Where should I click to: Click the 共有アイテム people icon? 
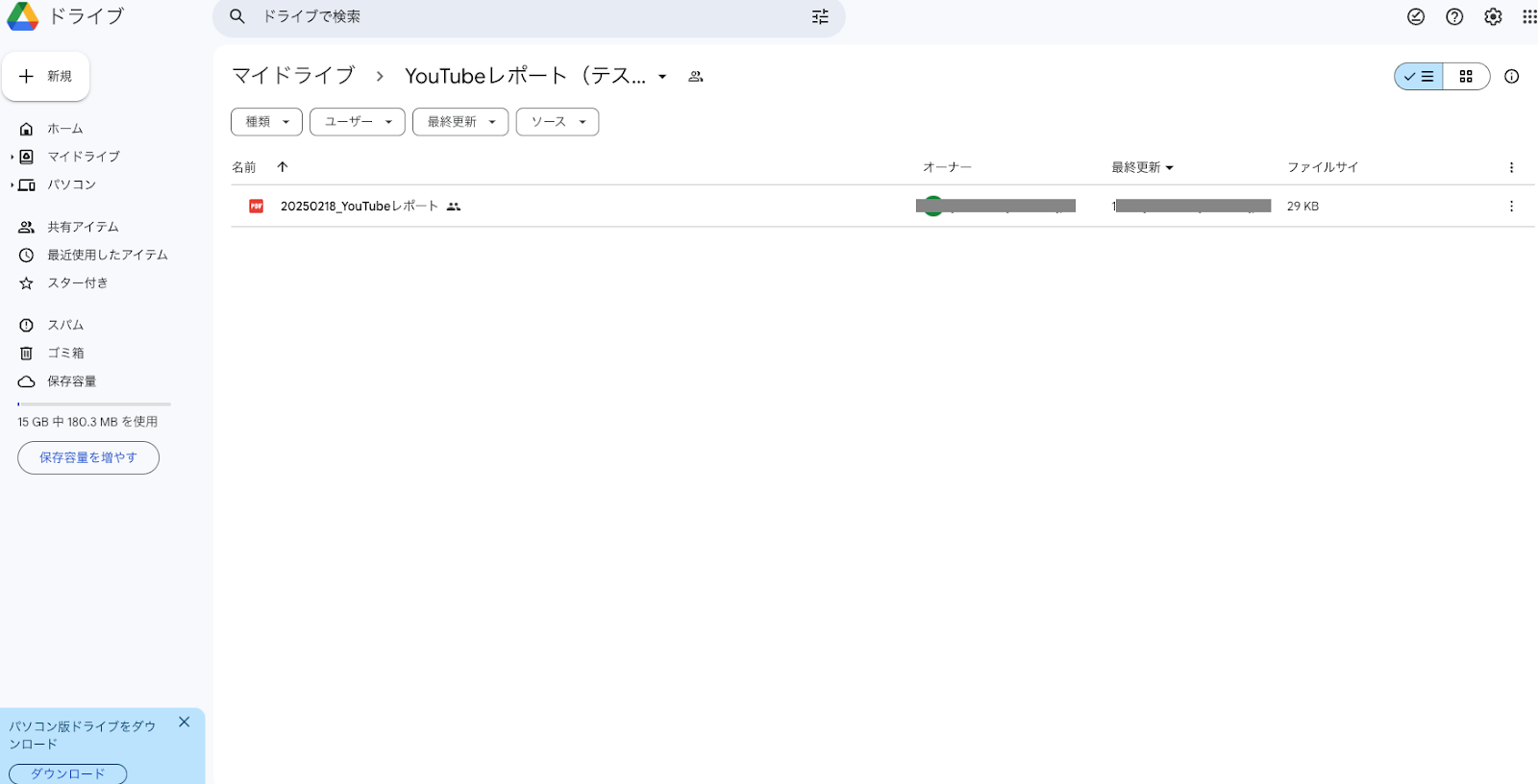(27, 227)
